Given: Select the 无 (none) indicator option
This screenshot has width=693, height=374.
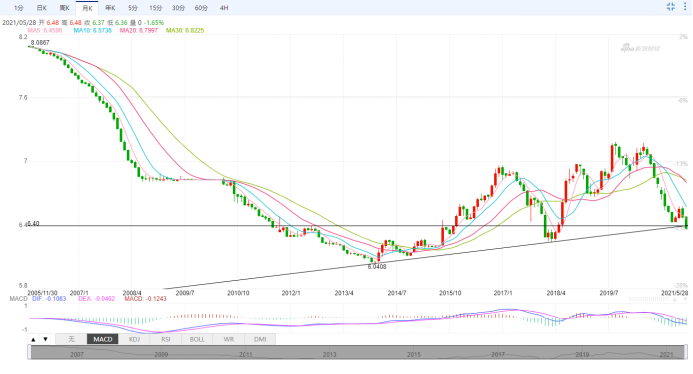Looking at the screenshot, I should (71, 339).
